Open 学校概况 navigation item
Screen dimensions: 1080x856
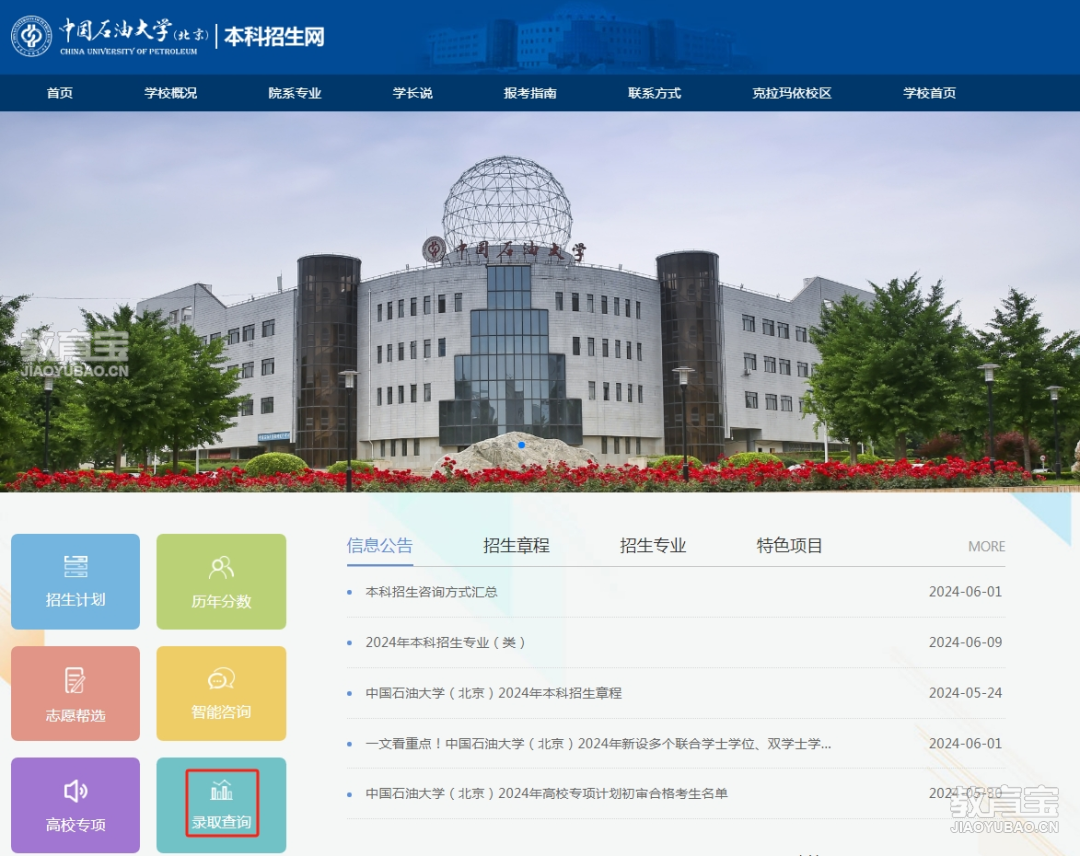coord(171,93)
